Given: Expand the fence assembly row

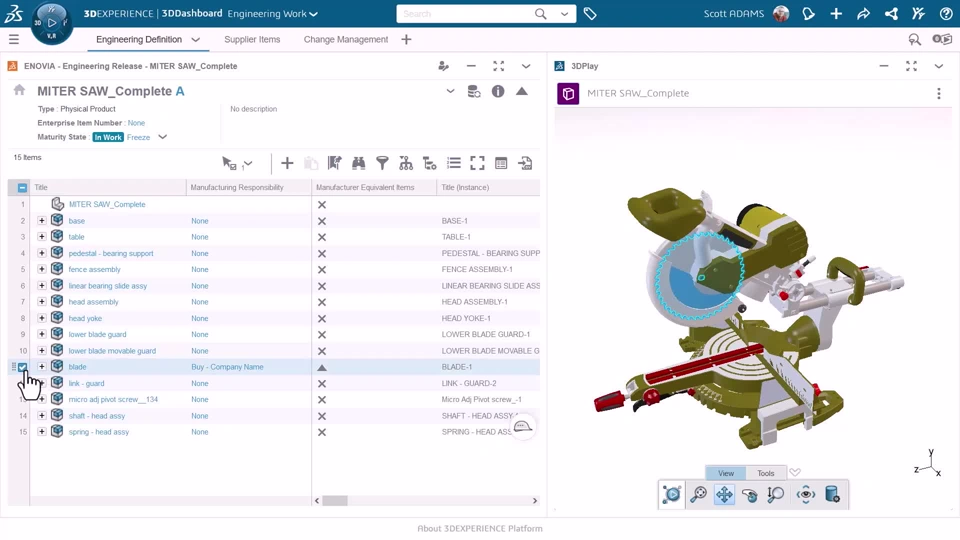Looking at the screenshot, I should coord(42,269).
